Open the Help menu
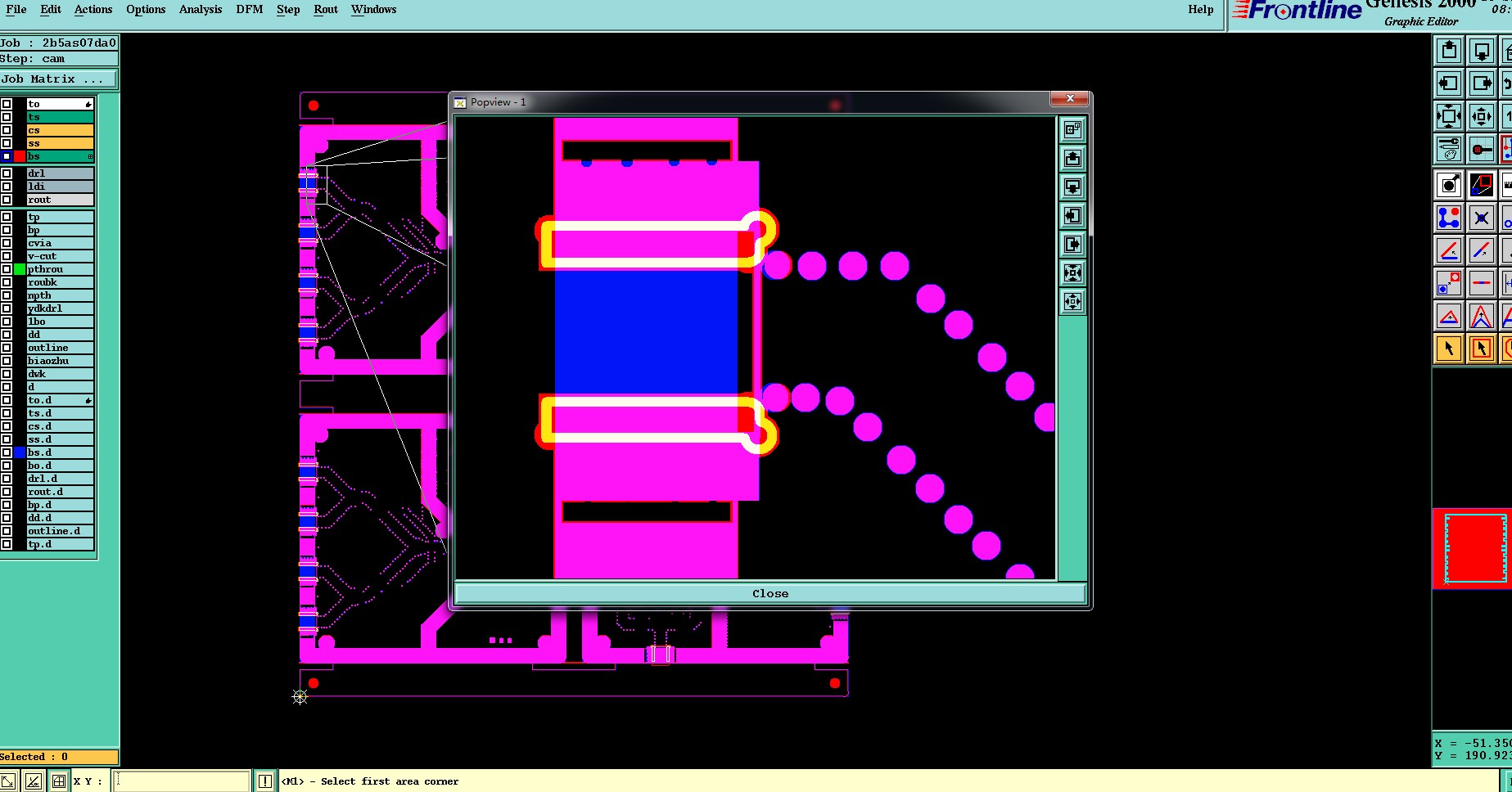Screen dimensions: 1512x792 coord(1201,10)
